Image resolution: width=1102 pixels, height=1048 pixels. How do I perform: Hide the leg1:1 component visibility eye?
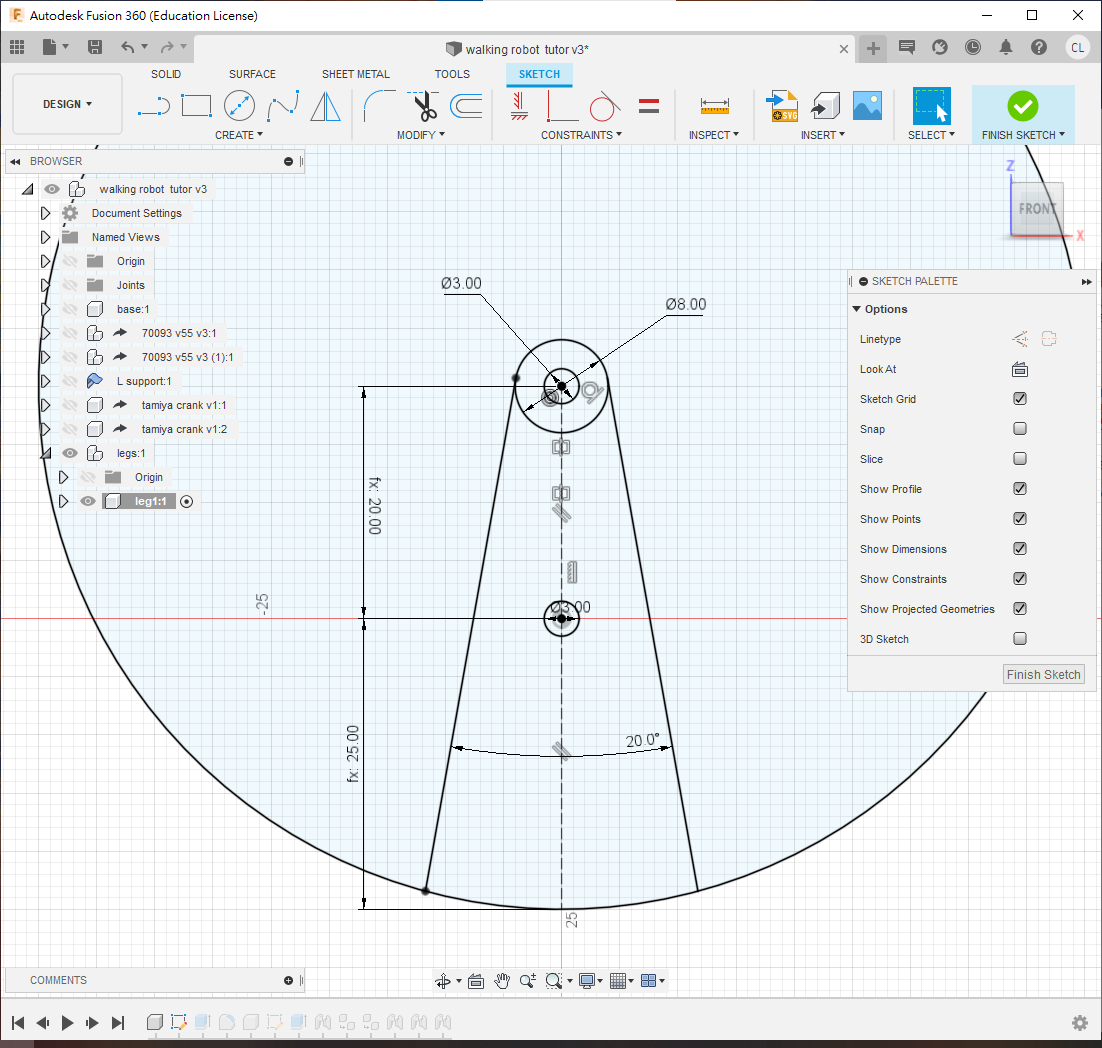coord(88,501)
